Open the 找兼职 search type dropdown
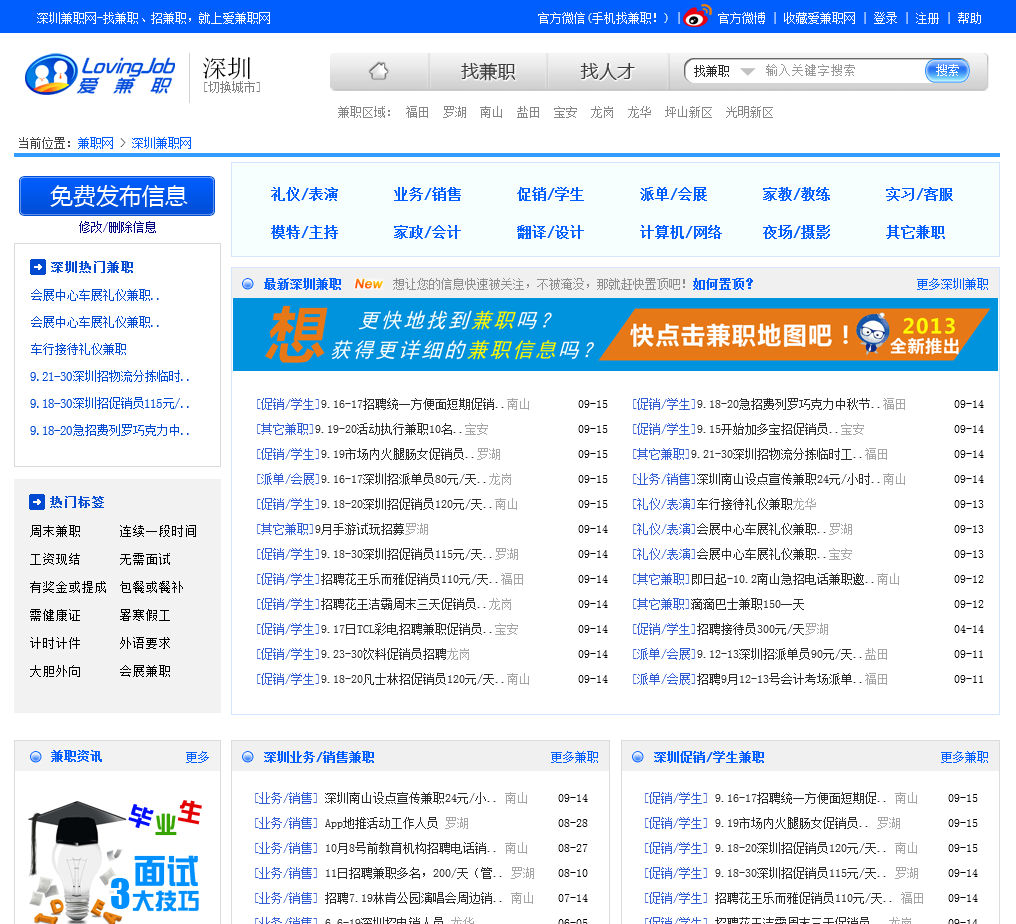1016x924 pixels. (719, 71)
